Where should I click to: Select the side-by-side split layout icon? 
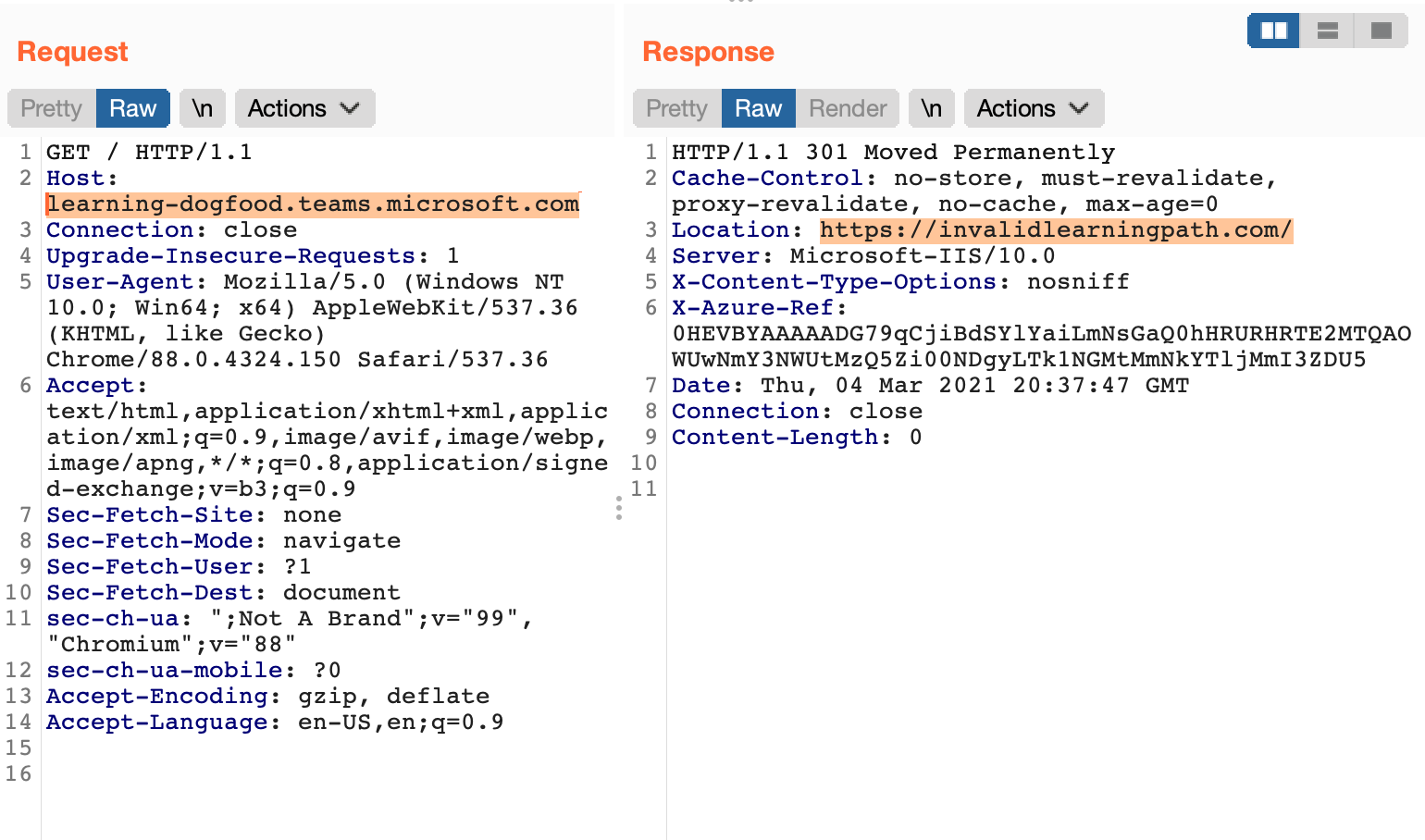pyautogui.click(x=1273, y=31)
